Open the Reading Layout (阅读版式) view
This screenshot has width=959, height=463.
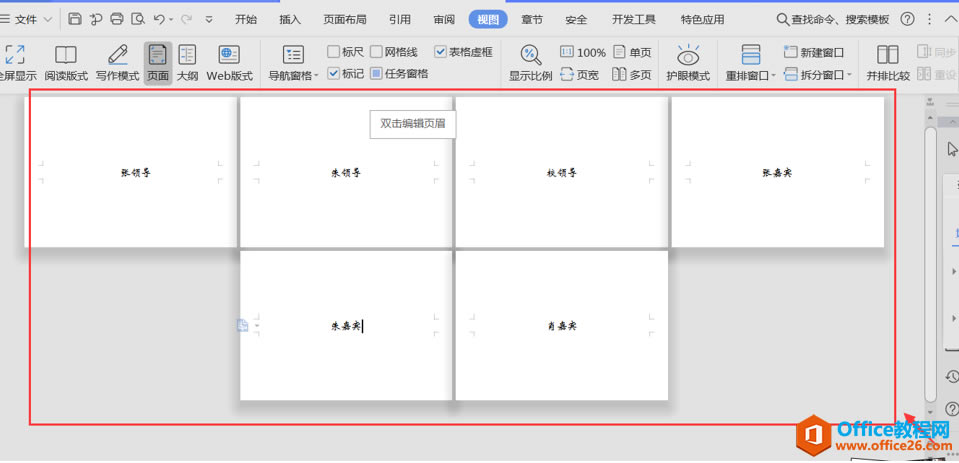click(x=66, y=63)
